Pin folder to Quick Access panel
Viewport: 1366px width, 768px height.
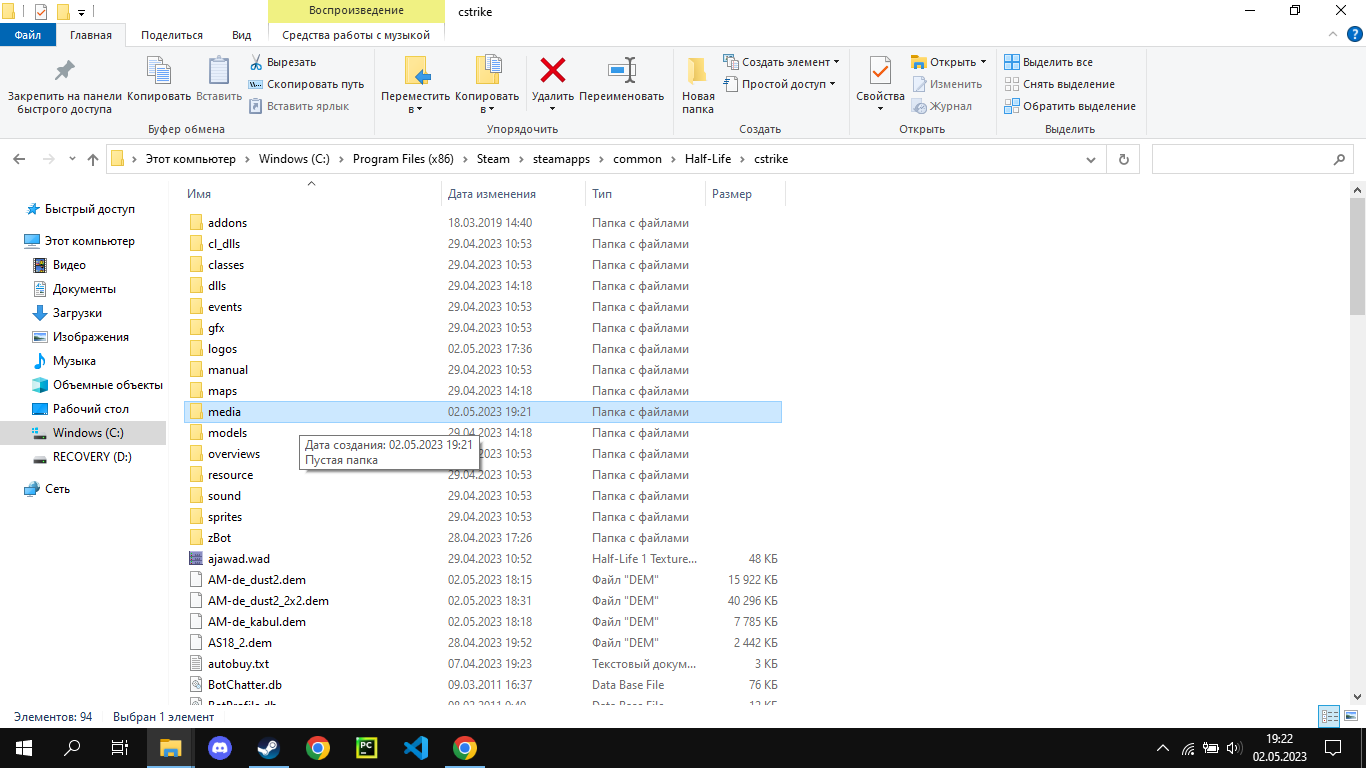(x=65, y=85)
